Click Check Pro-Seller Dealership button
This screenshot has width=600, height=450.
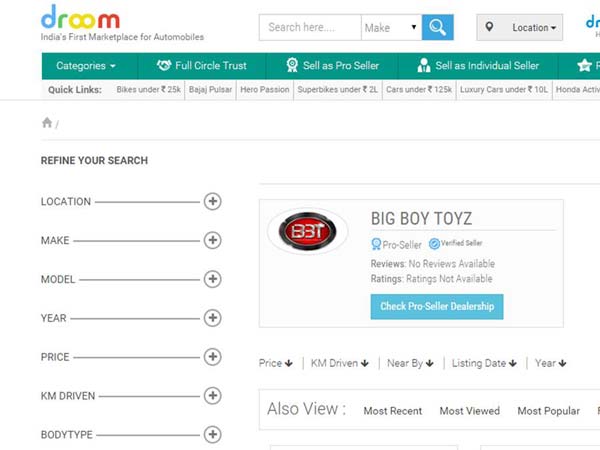[x=437, y=306]
